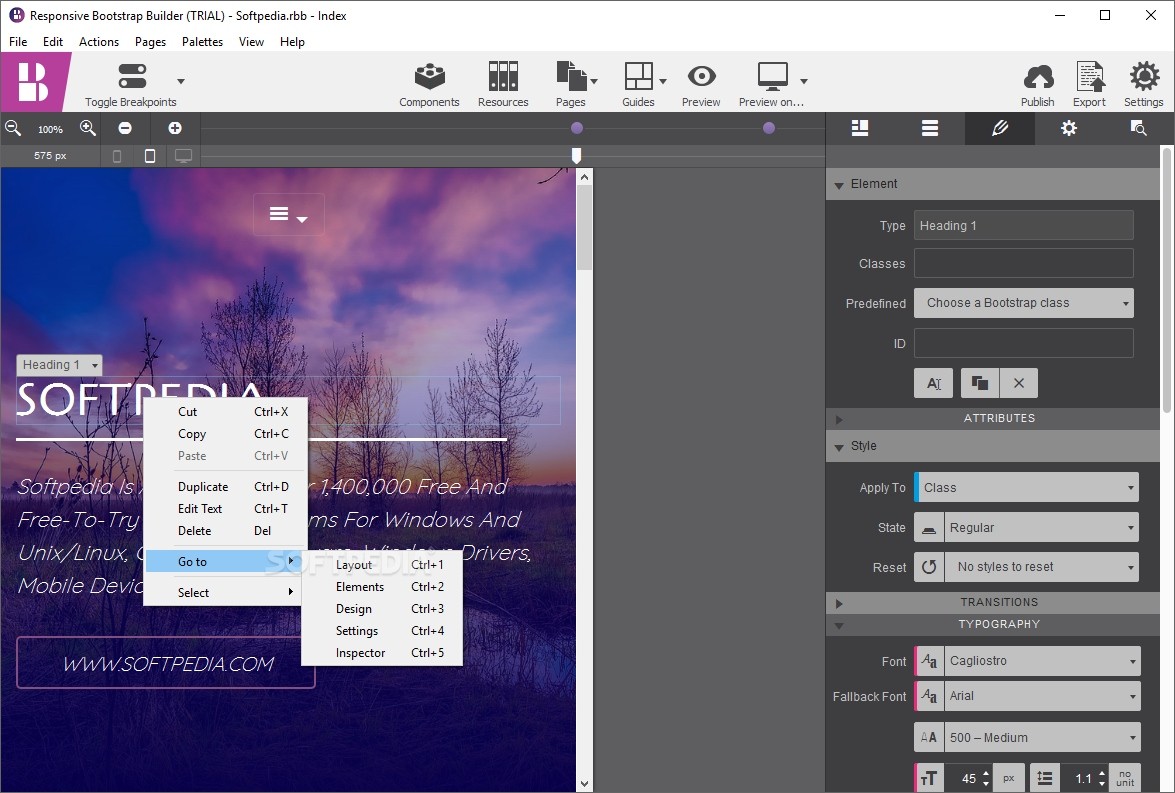Choose Duplicate from the context menu
The image size is (1175, 793).
[x=226, y=486]
